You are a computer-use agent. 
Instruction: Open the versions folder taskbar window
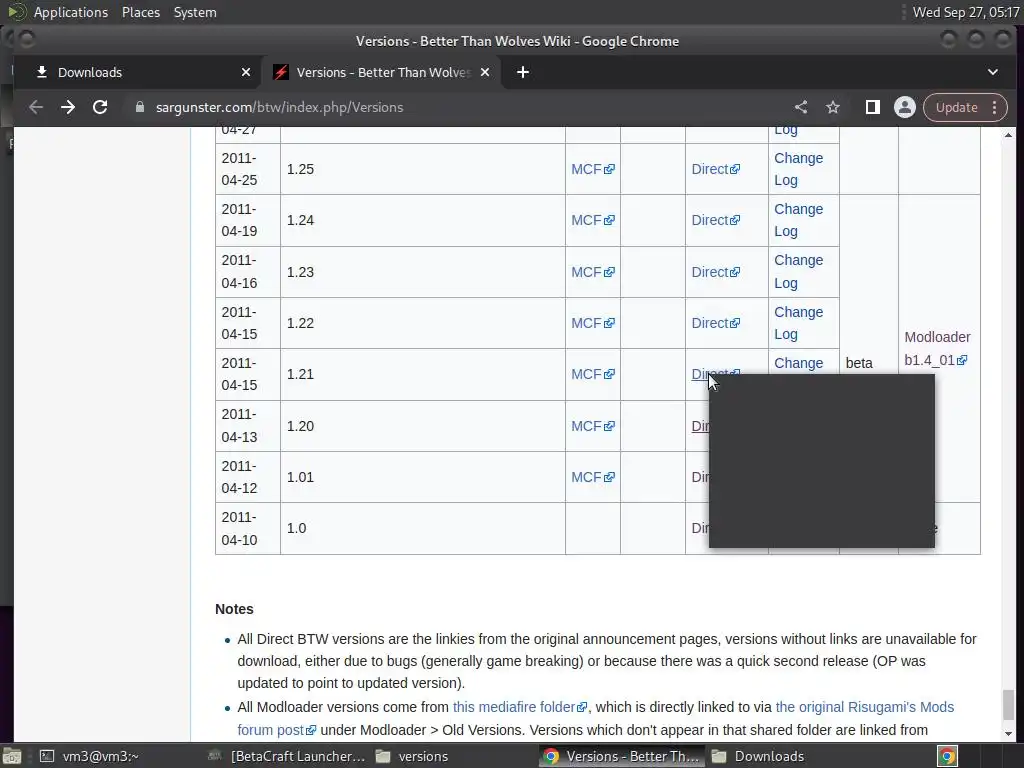pos(413,756)
